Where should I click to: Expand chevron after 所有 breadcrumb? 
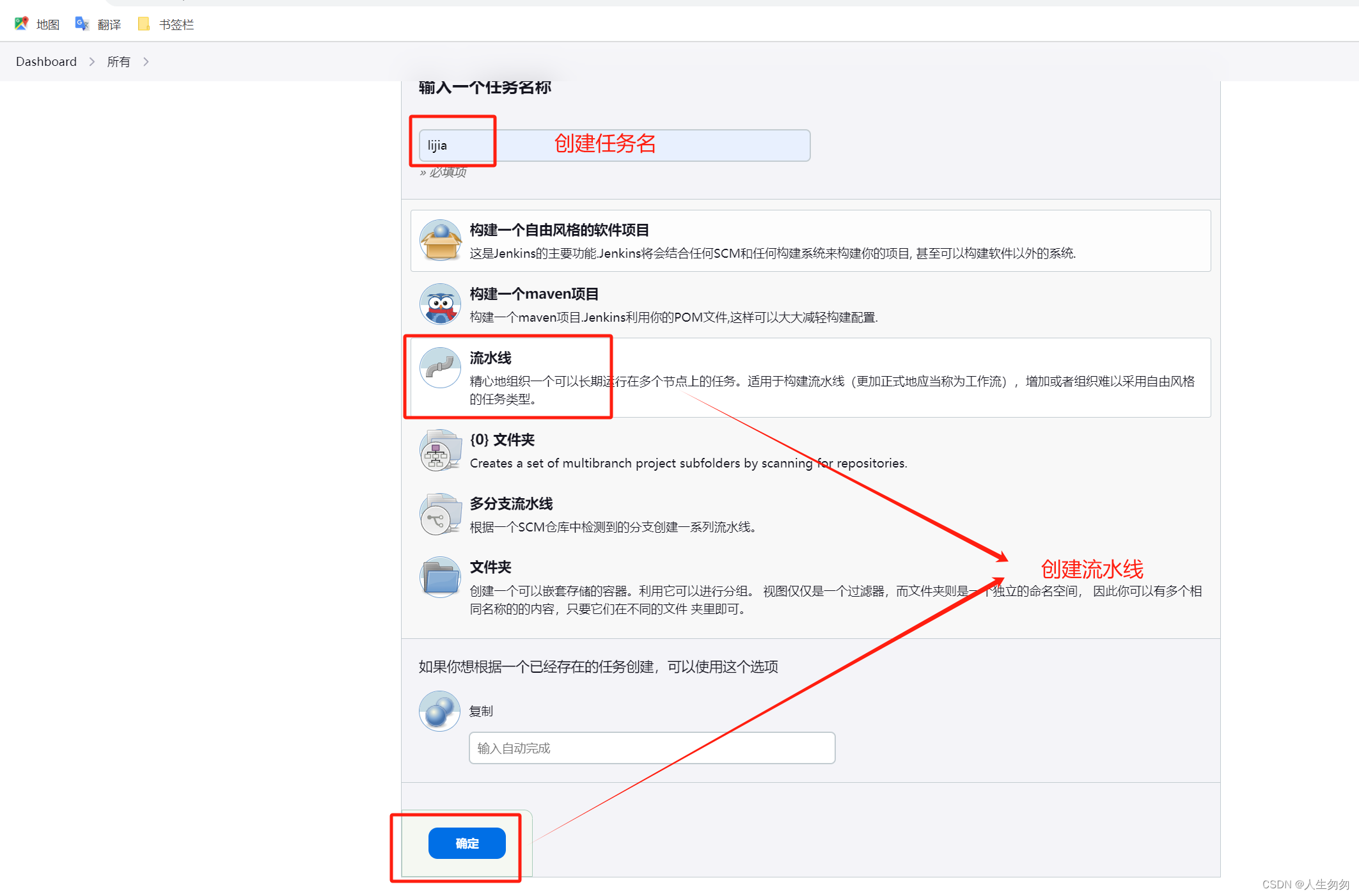click(x=146, y=61)
